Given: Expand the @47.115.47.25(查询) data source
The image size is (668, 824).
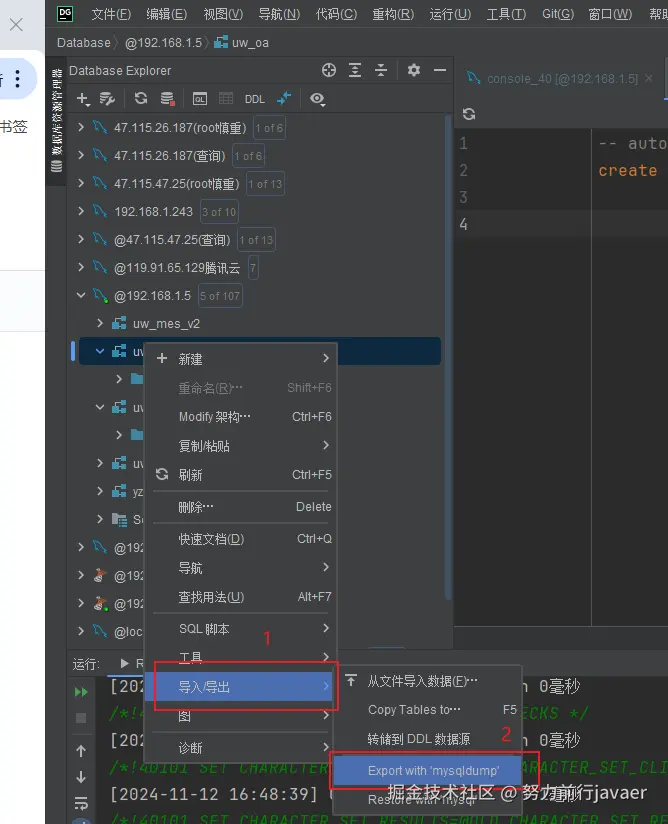Looking at the screenshot, I should 80,239.
